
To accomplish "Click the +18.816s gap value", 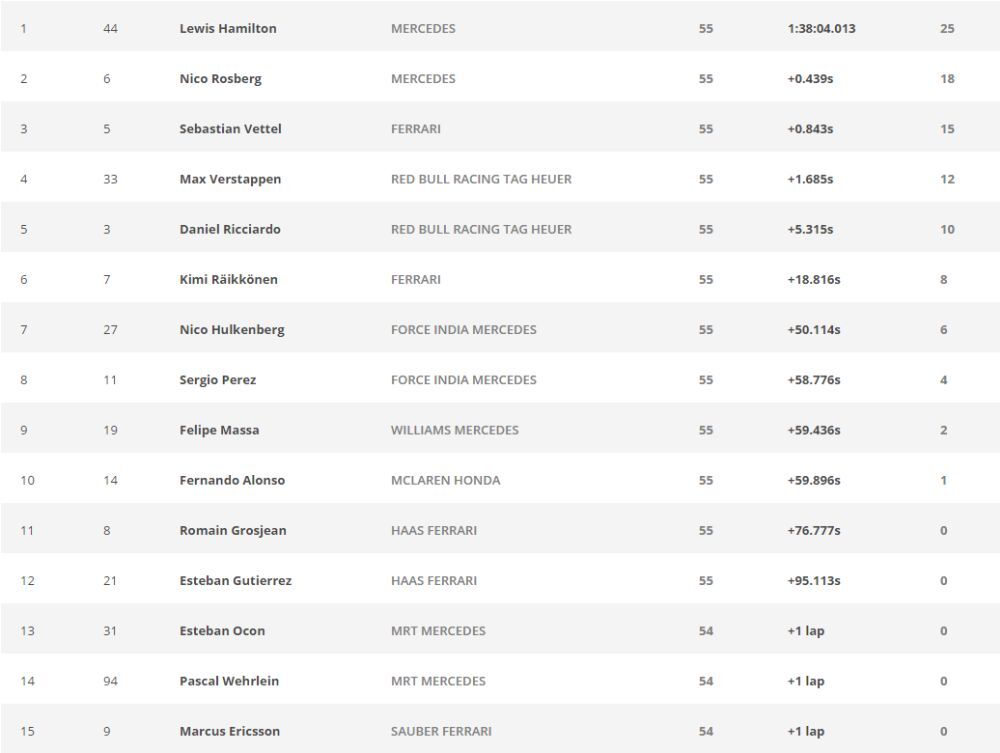I will point(813,279).
